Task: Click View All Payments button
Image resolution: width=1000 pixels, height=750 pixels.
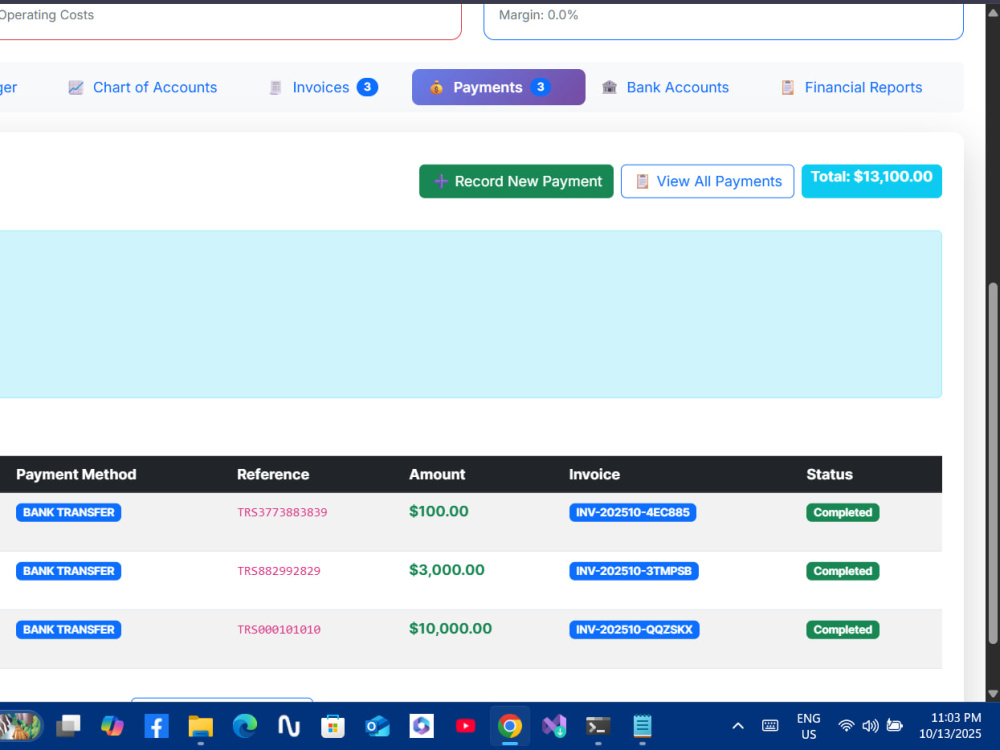Action: (x=707, y=182)
